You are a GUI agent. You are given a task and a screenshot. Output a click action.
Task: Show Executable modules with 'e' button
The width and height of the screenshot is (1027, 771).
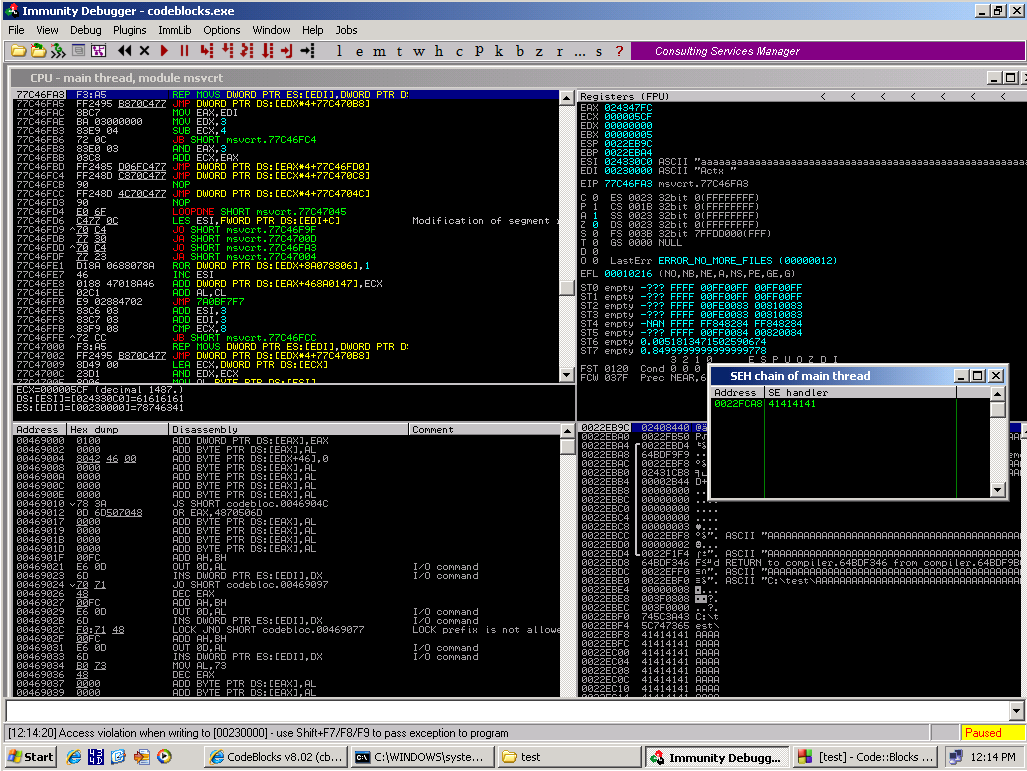[x=360, y=51]
